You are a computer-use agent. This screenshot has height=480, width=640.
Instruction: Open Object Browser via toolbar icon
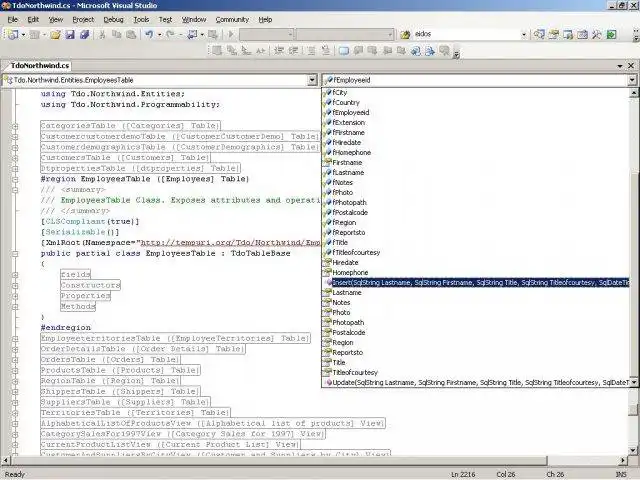click(x=568, y=35)
